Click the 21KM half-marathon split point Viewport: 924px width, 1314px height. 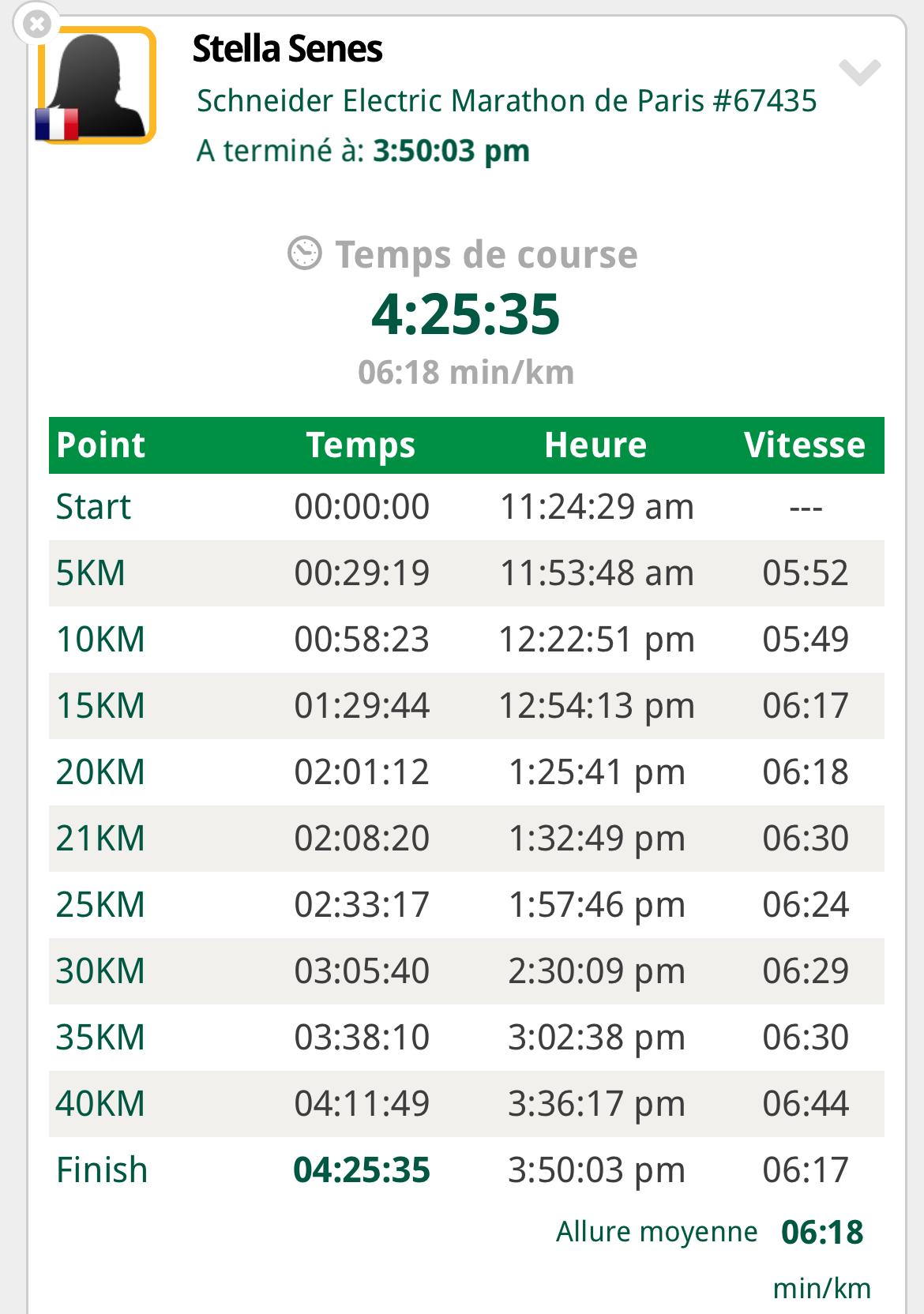[101, 839]
